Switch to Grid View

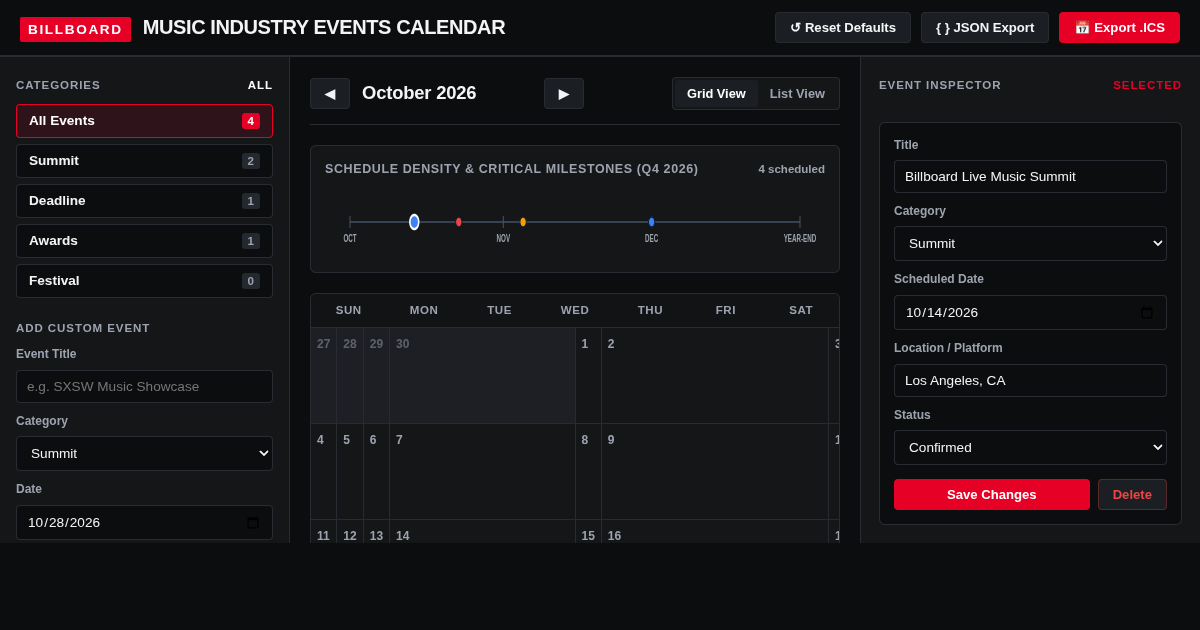pos(716,93)
